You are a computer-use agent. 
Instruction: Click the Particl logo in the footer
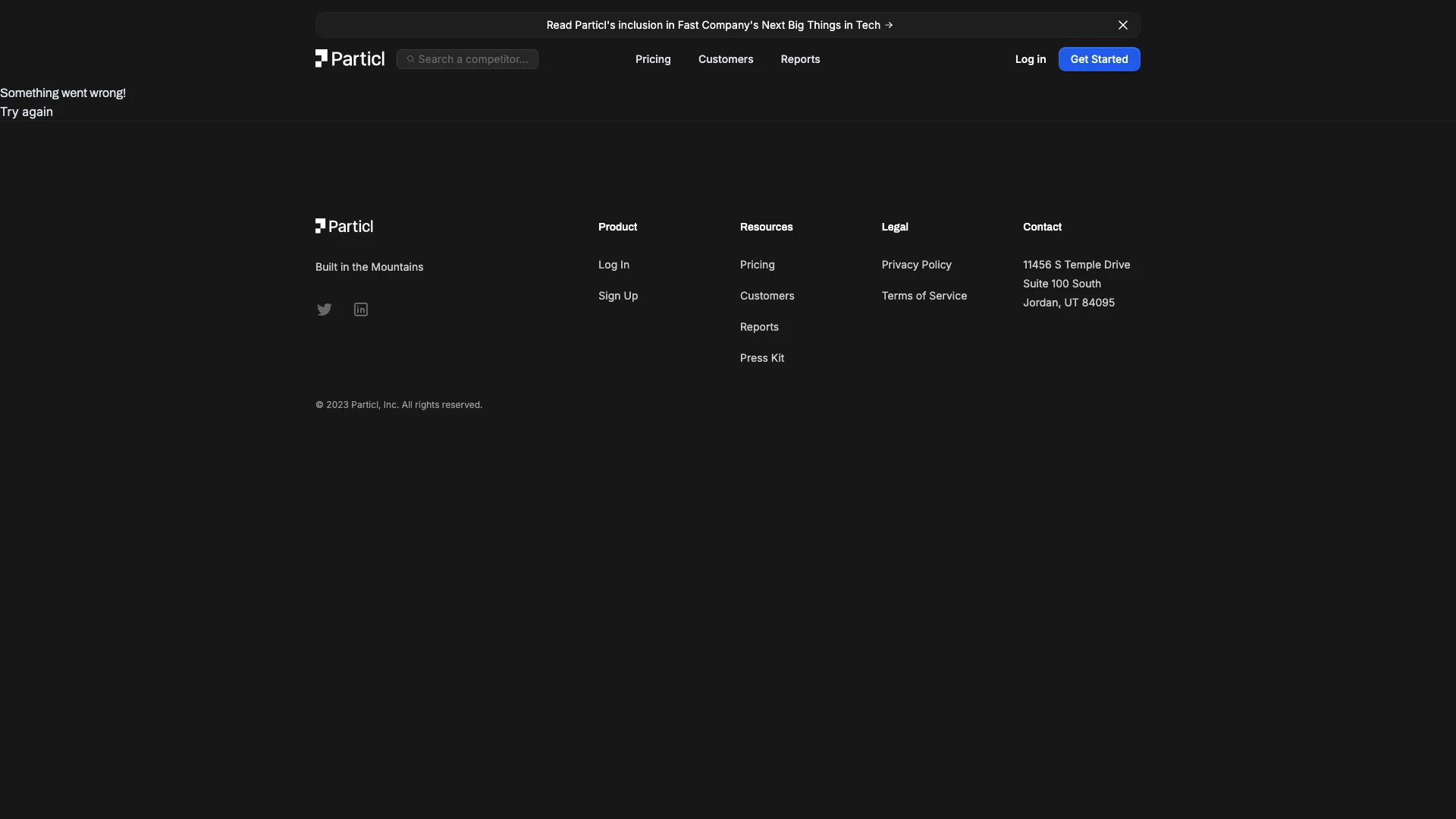344,226
